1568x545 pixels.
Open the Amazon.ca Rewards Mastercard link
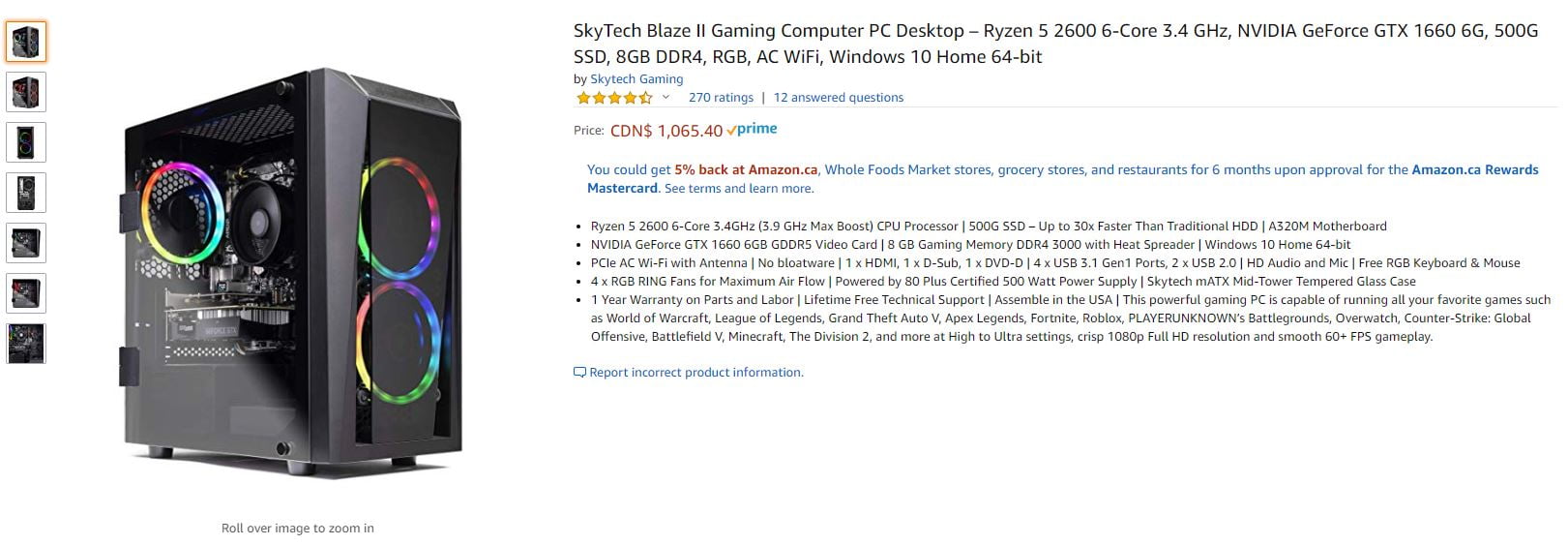click(1062, 179)
